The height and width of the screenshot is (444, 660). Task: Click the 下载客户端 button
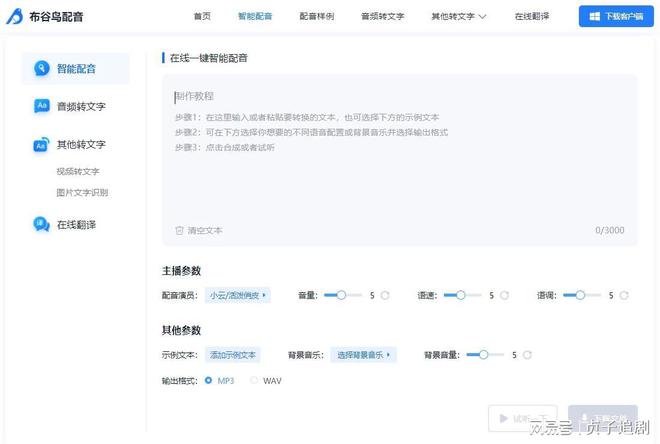point(616,16)
